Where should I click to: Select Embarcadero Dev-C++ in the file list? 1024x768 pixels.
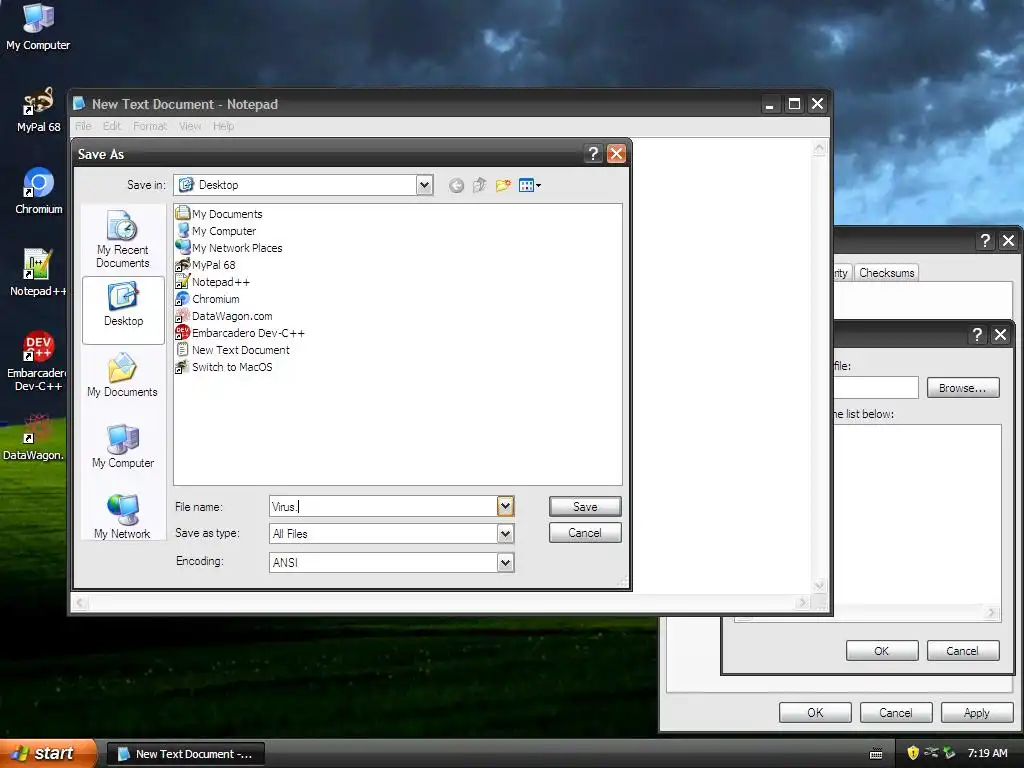(240, 332)
